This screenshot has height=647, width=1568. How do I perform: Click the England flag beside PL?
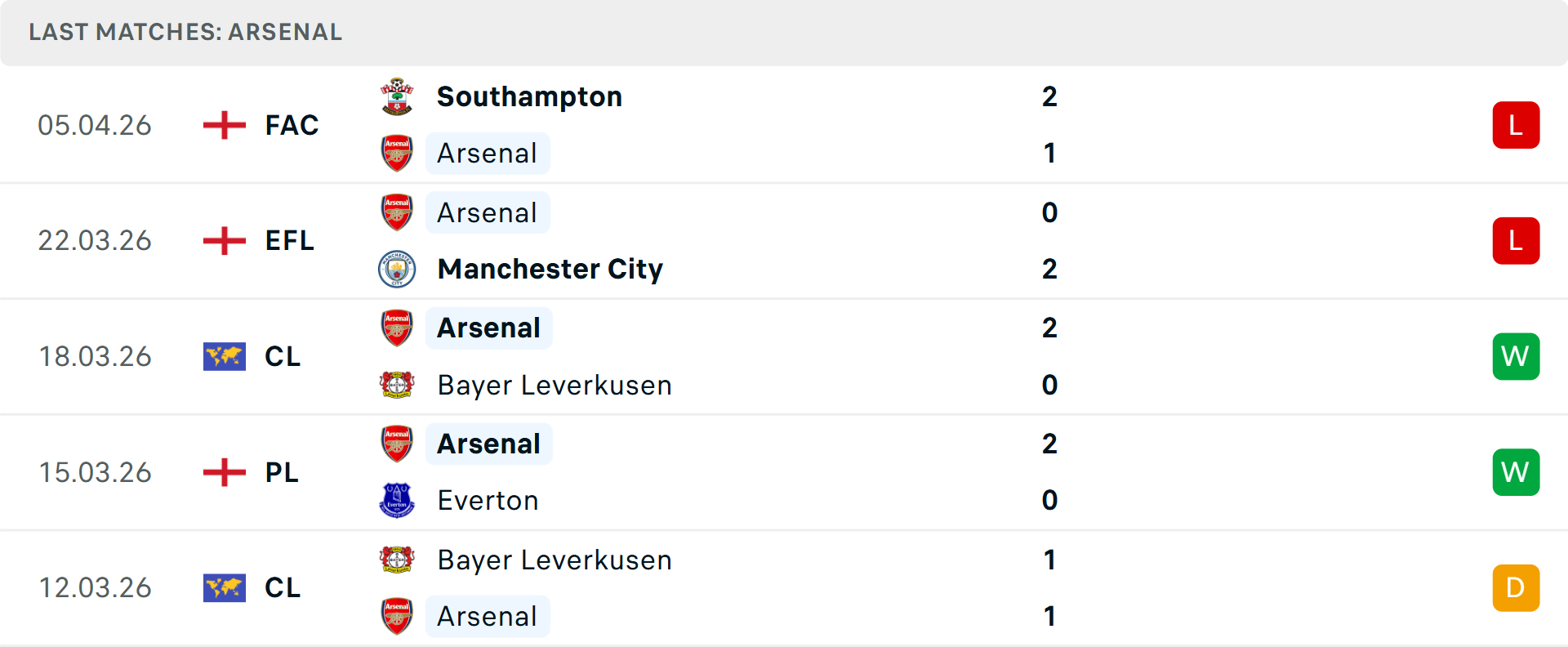(x=224, y=471)
